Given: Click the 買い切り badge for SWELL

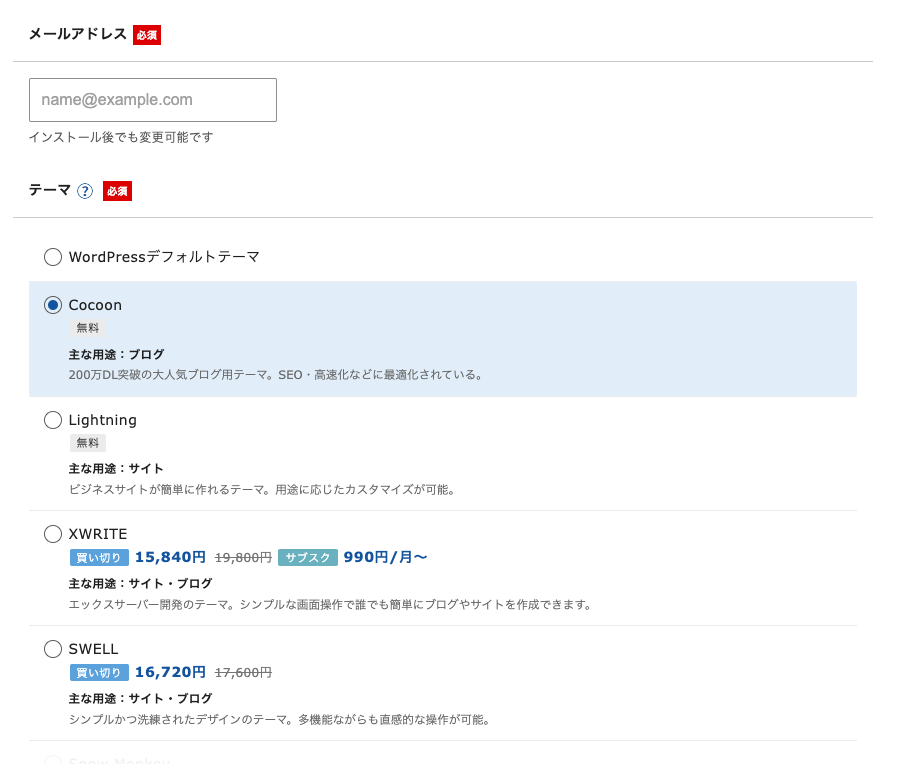Looking at the screenshot, I should point(99,673).
